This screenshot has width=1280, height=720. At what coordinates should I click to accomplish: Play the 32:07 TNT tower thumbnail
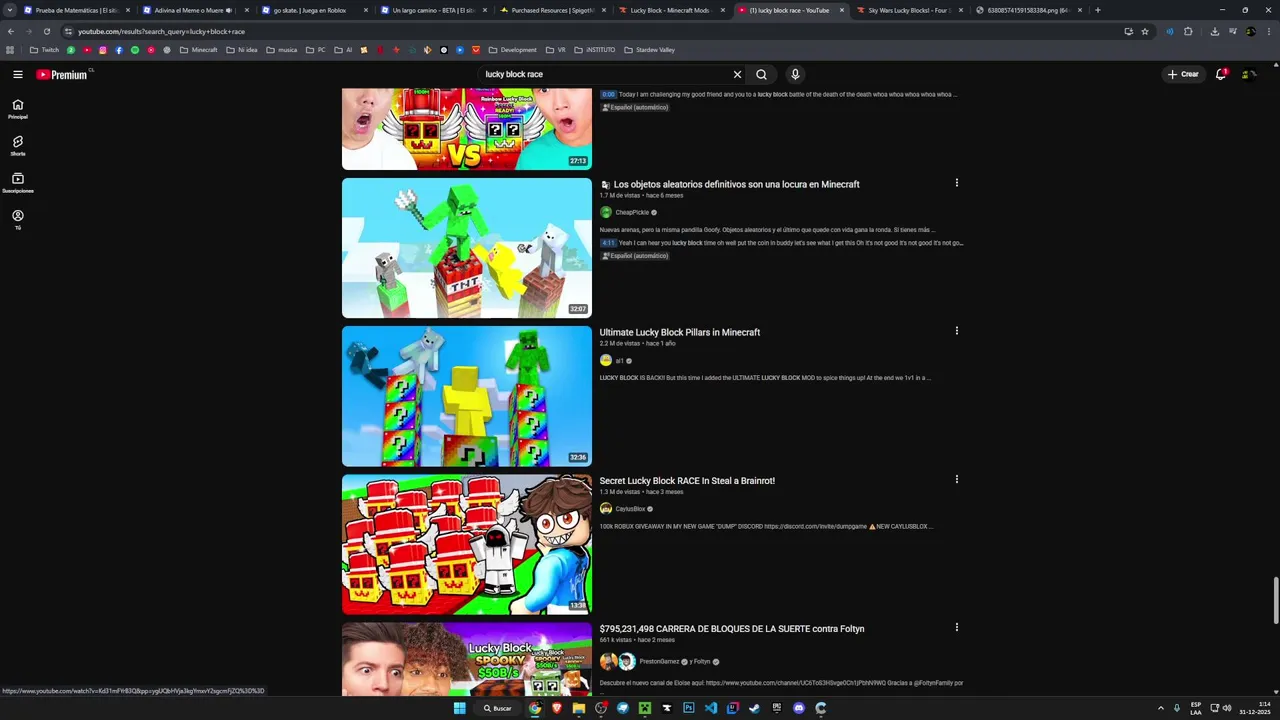point(467,247)
